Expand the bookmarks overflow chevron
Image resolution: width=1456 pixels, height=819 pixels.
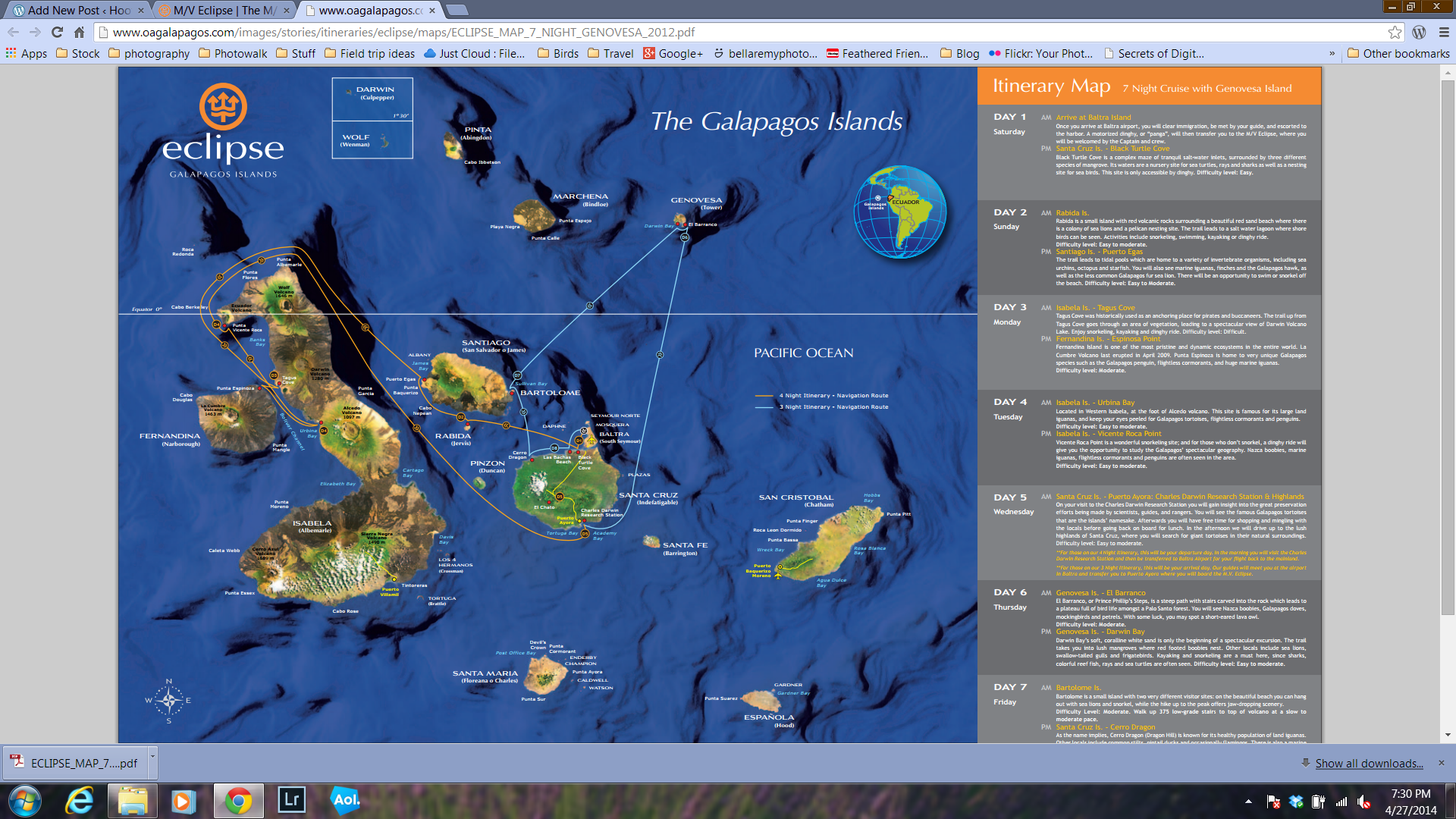(x=1332, y=53)
